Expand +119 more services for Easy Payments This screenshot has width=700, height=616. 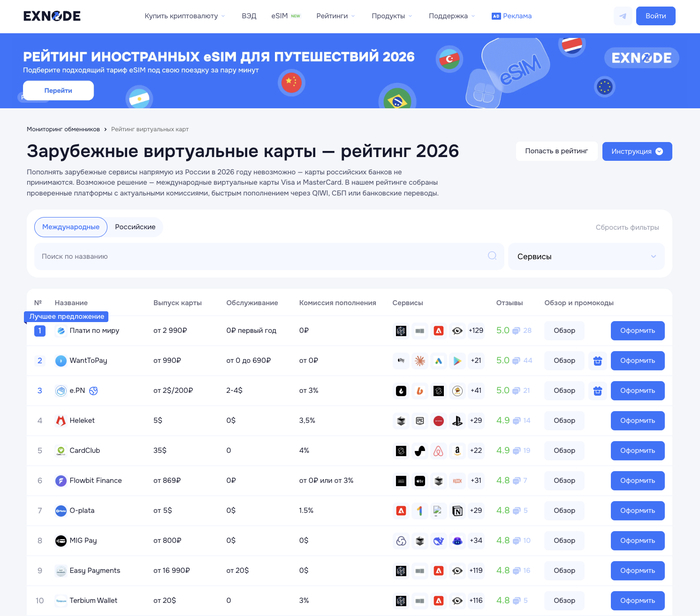(x=476, y=570)
